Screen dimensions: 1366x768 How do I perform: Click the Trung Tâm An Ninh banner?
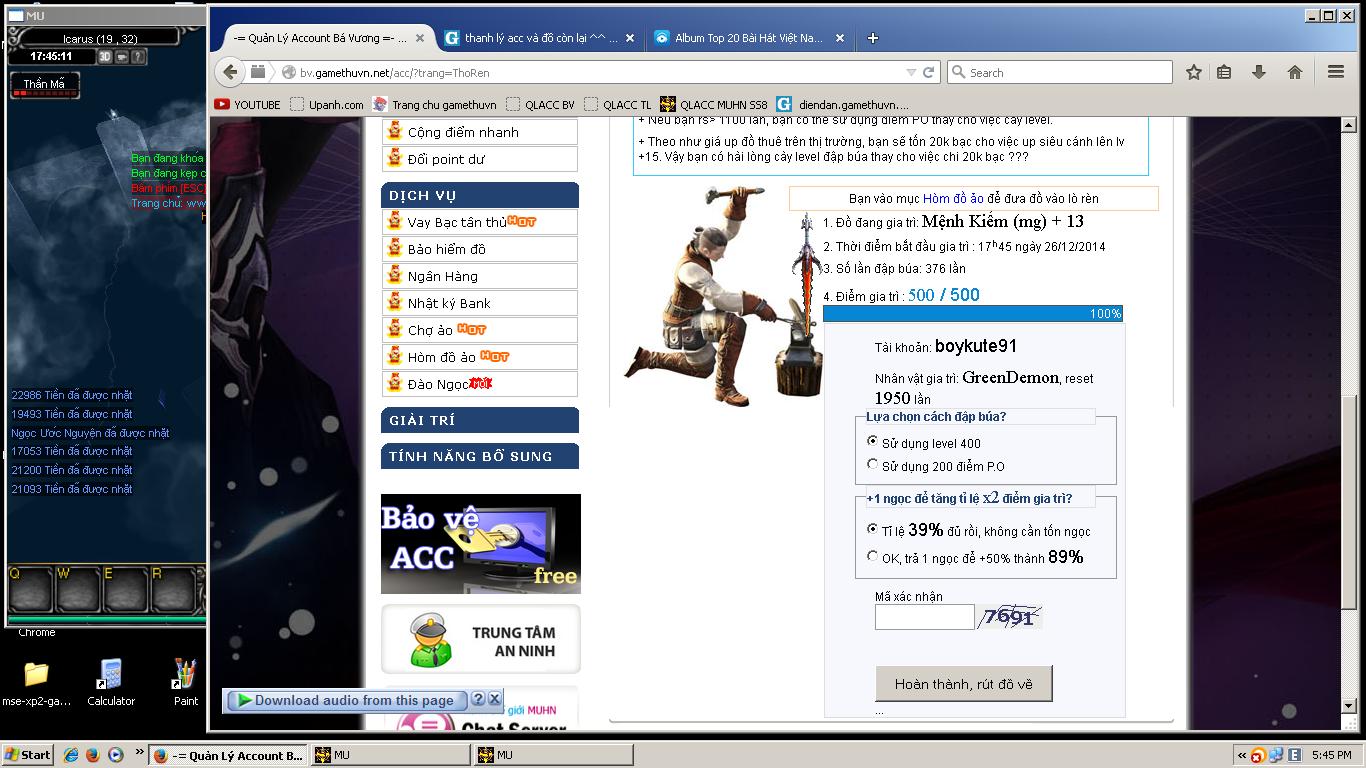[480, 639]
